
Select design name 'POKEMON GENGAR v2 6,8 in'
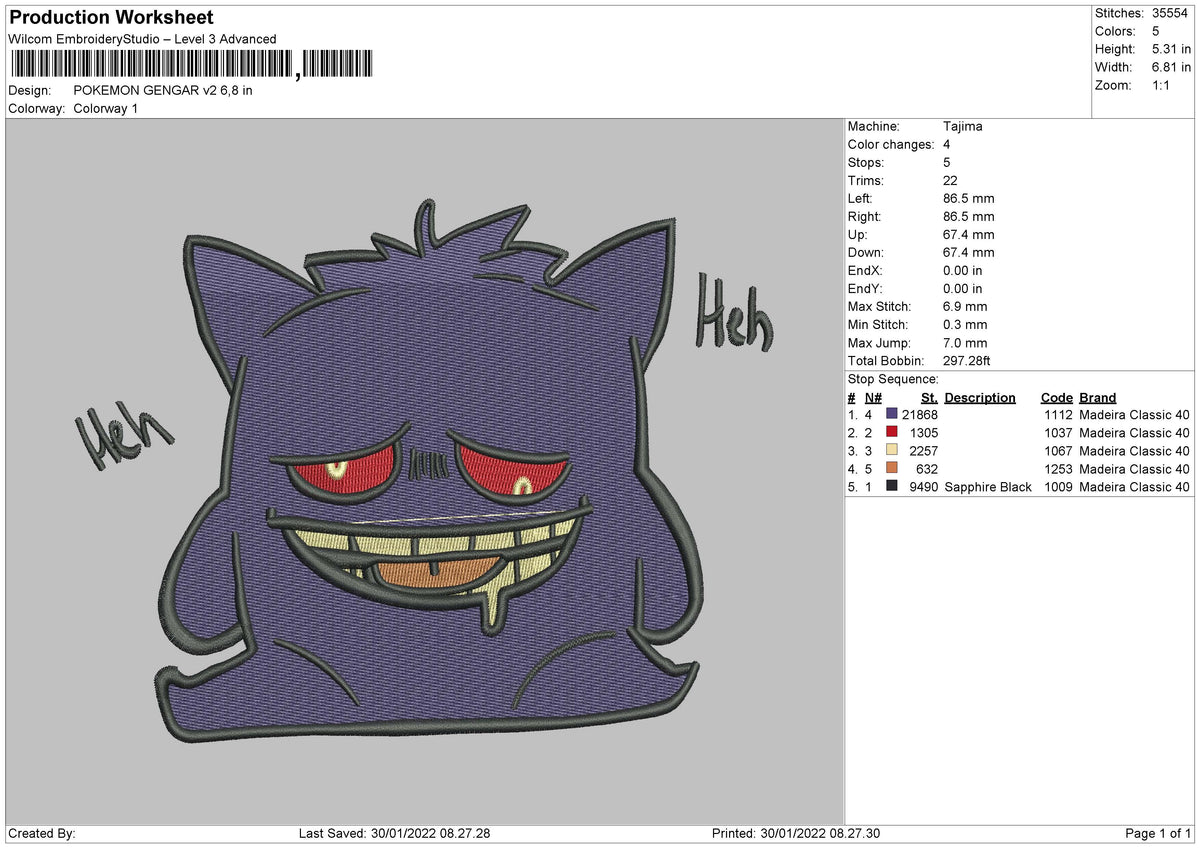pyautogui.click(x=163, y=91)
